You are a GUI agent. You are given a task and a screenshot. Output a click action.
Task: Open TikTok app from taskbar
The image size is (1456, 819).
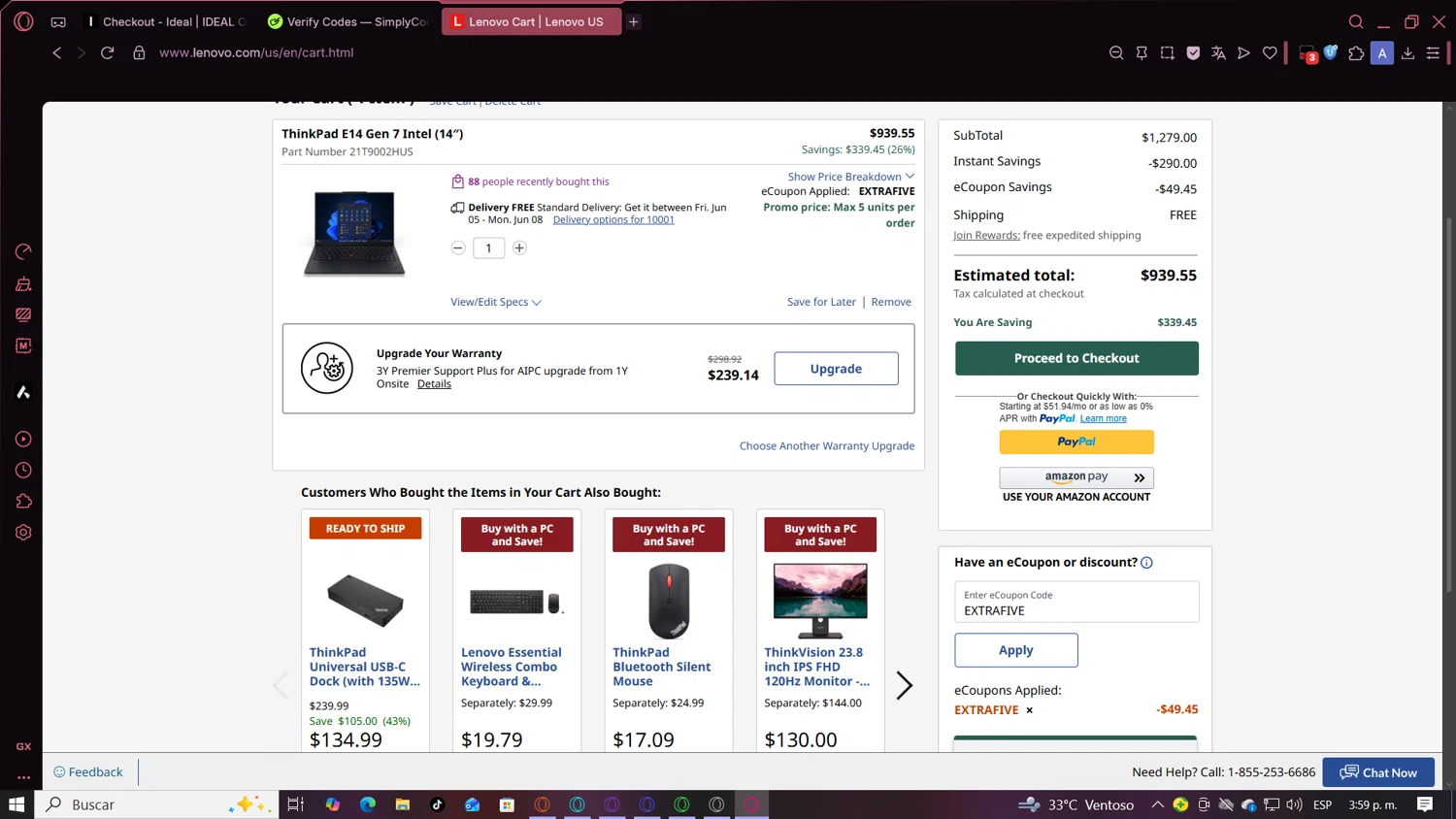pos(437,804)
